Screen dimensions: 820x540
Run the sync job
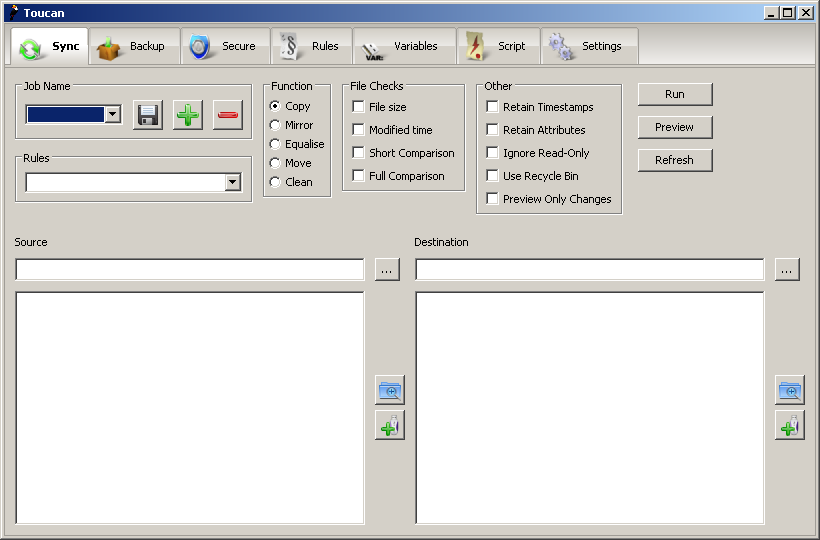(675, 94)
